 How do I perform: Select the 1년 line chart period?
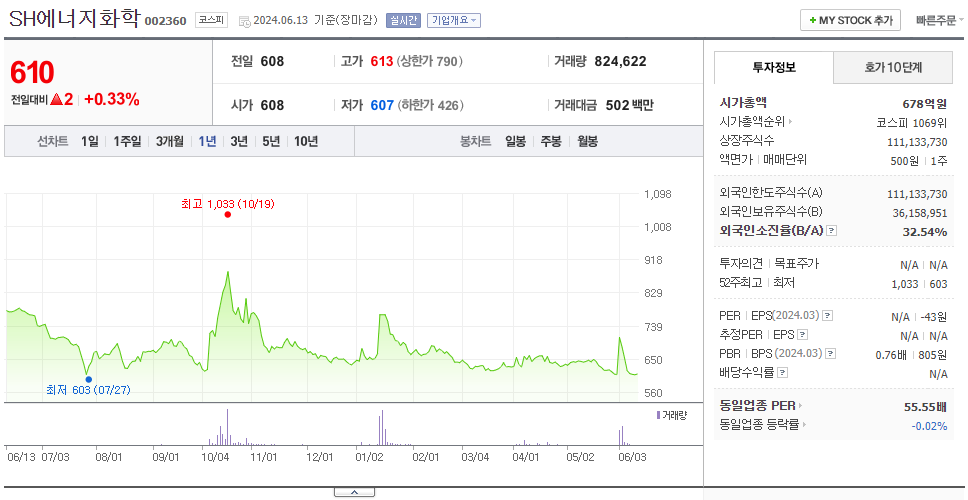[x=207, y=141]
